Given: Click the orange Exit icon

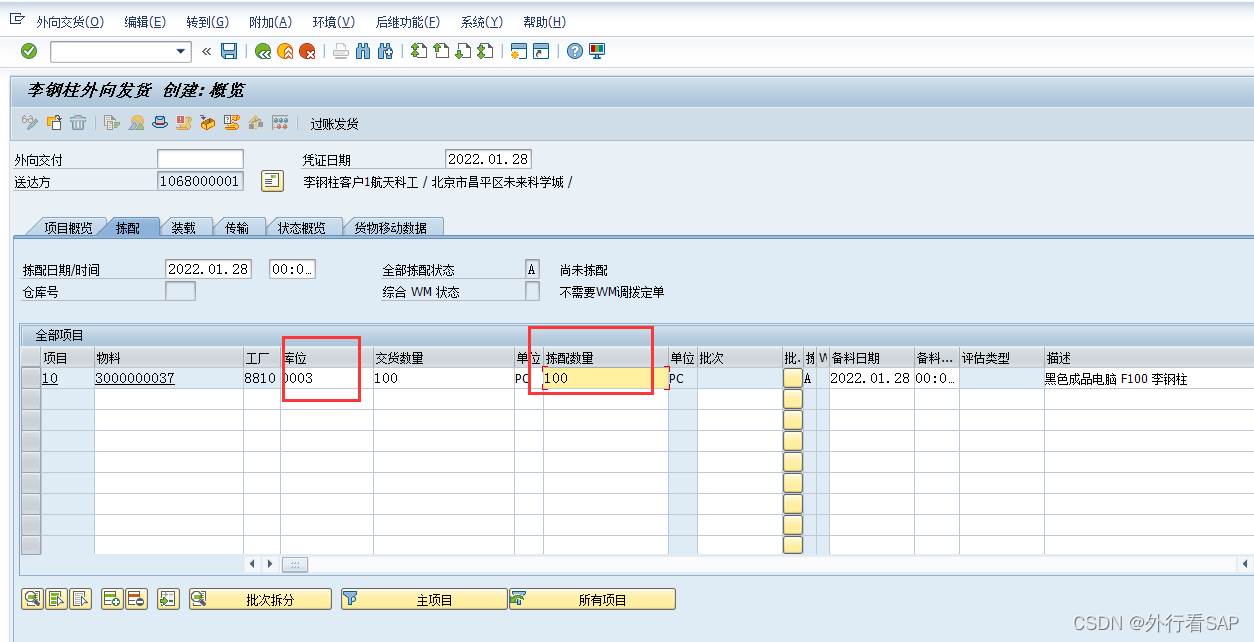Looking at the screenshot, I should (285, 51).
